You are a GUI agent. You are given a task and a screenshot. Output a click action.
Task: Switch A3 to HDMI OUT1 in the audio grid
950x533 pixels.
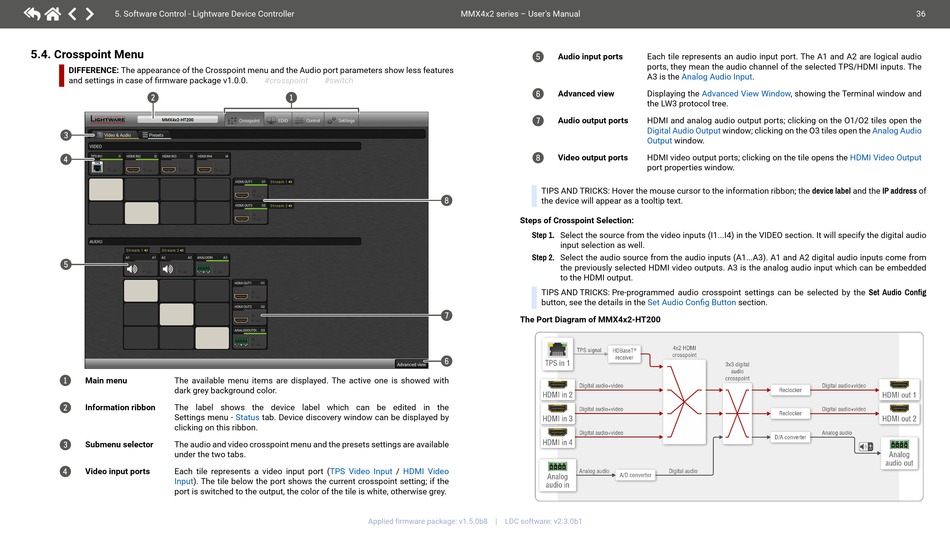pos(212,291)
